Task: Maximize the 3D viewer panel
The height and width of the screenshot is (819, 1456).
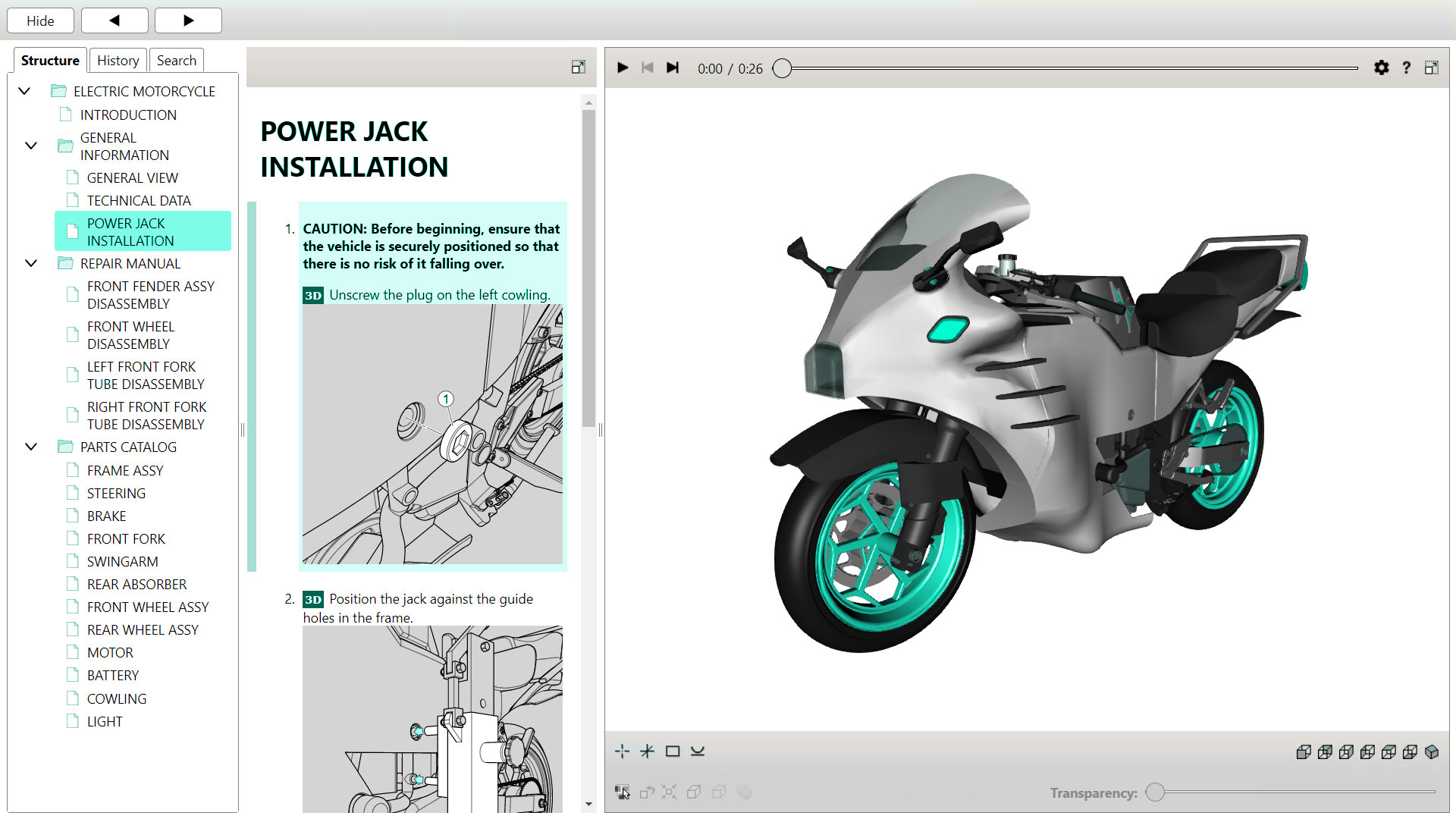Action: coord(1432,67)
